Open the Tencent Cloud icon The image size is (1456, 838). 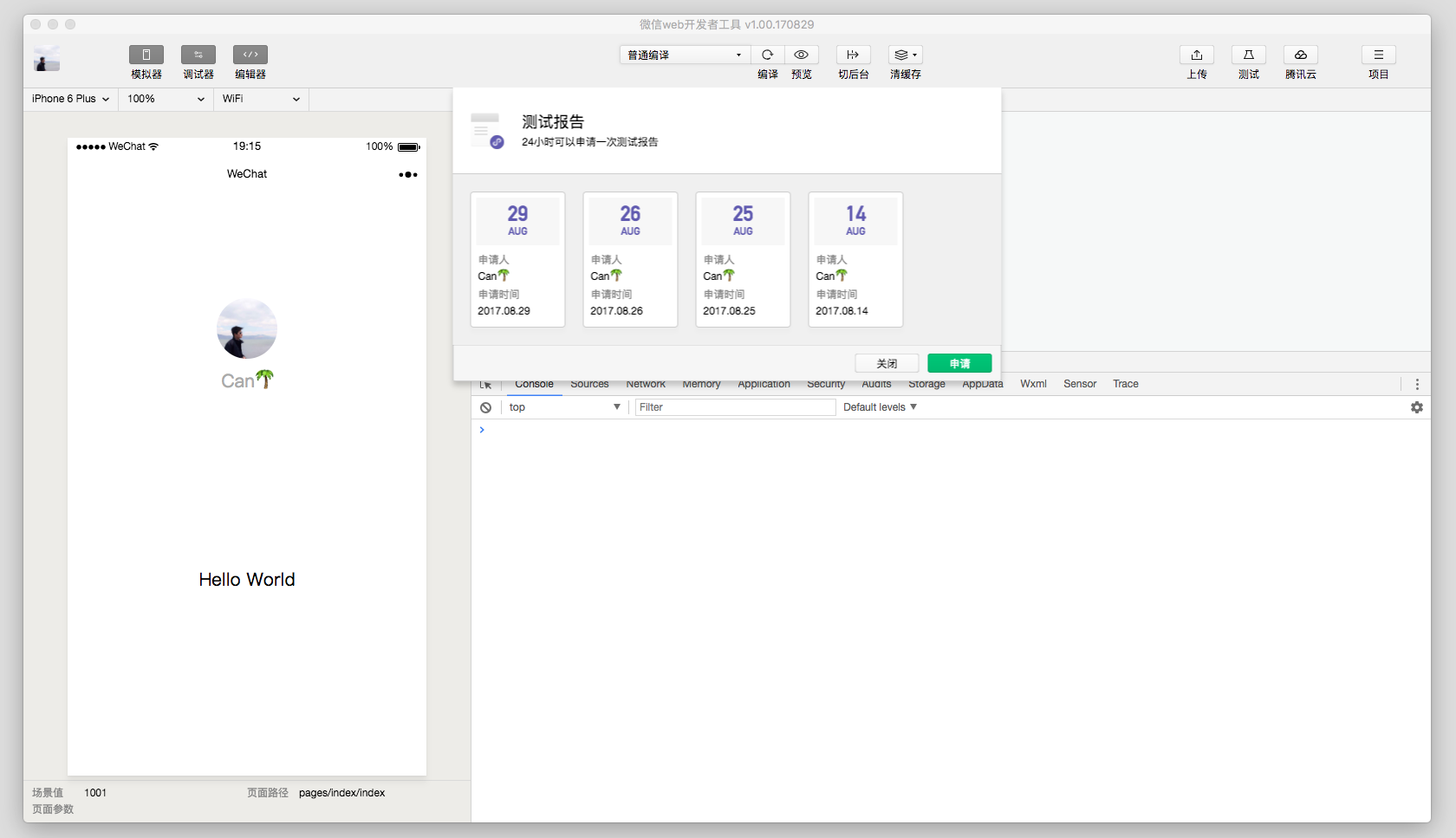point(1300,55)
